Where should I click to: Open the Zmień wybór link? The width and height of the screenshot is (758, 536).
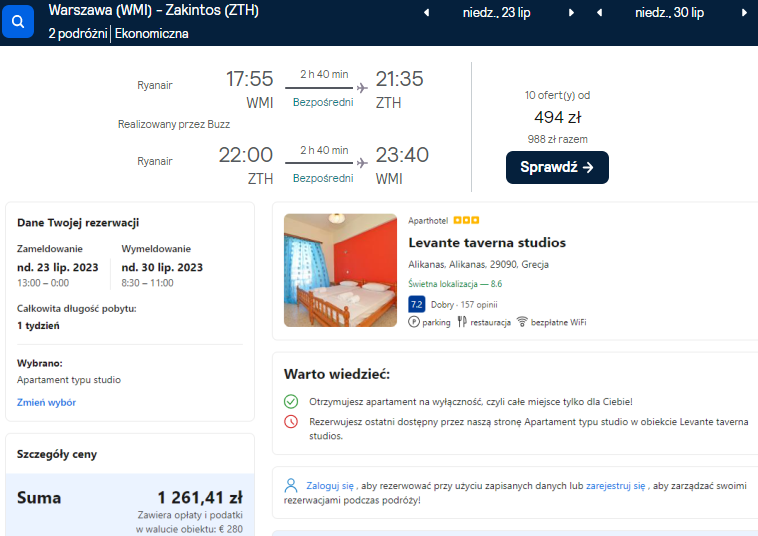coord(46,402)
